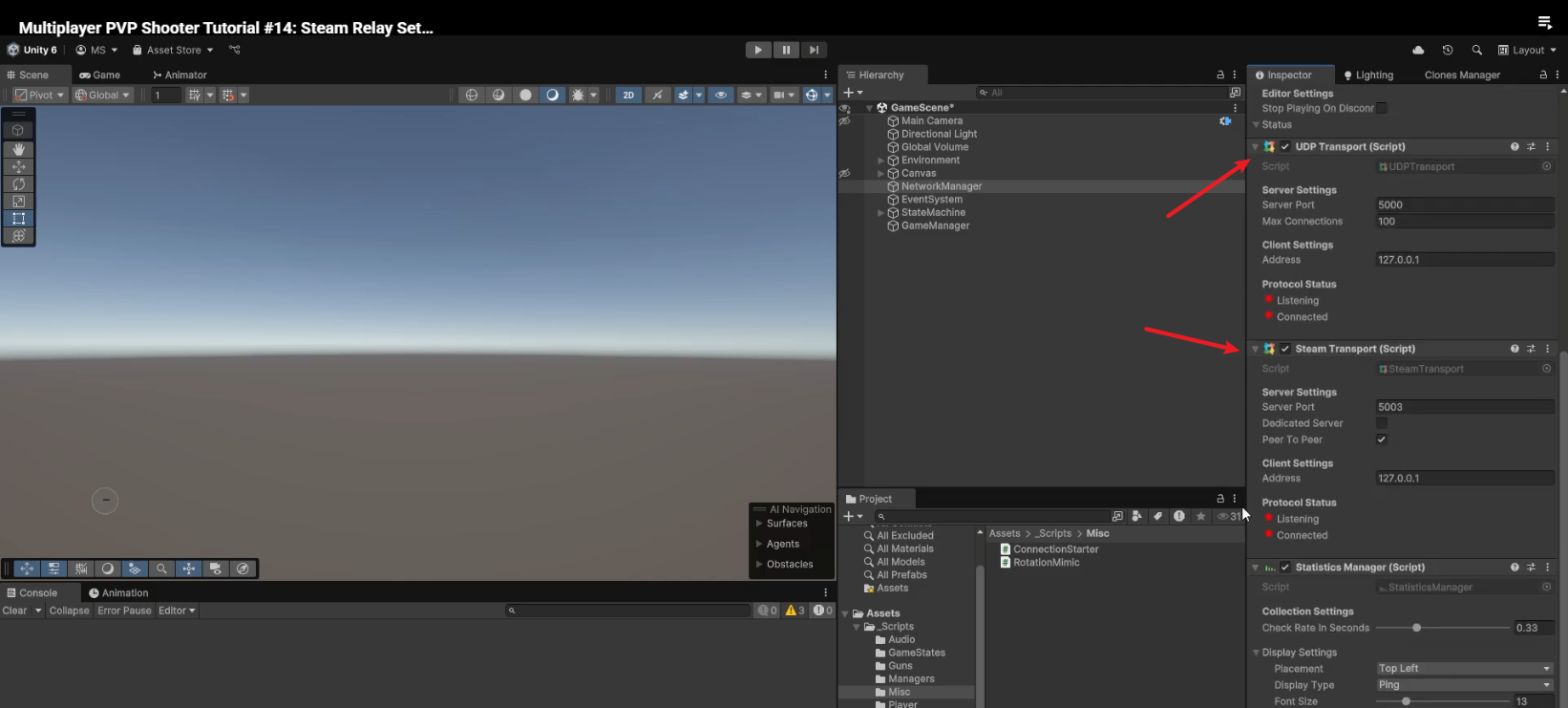Click the Play button
The image size is (1568, 708).
(758, 50)
